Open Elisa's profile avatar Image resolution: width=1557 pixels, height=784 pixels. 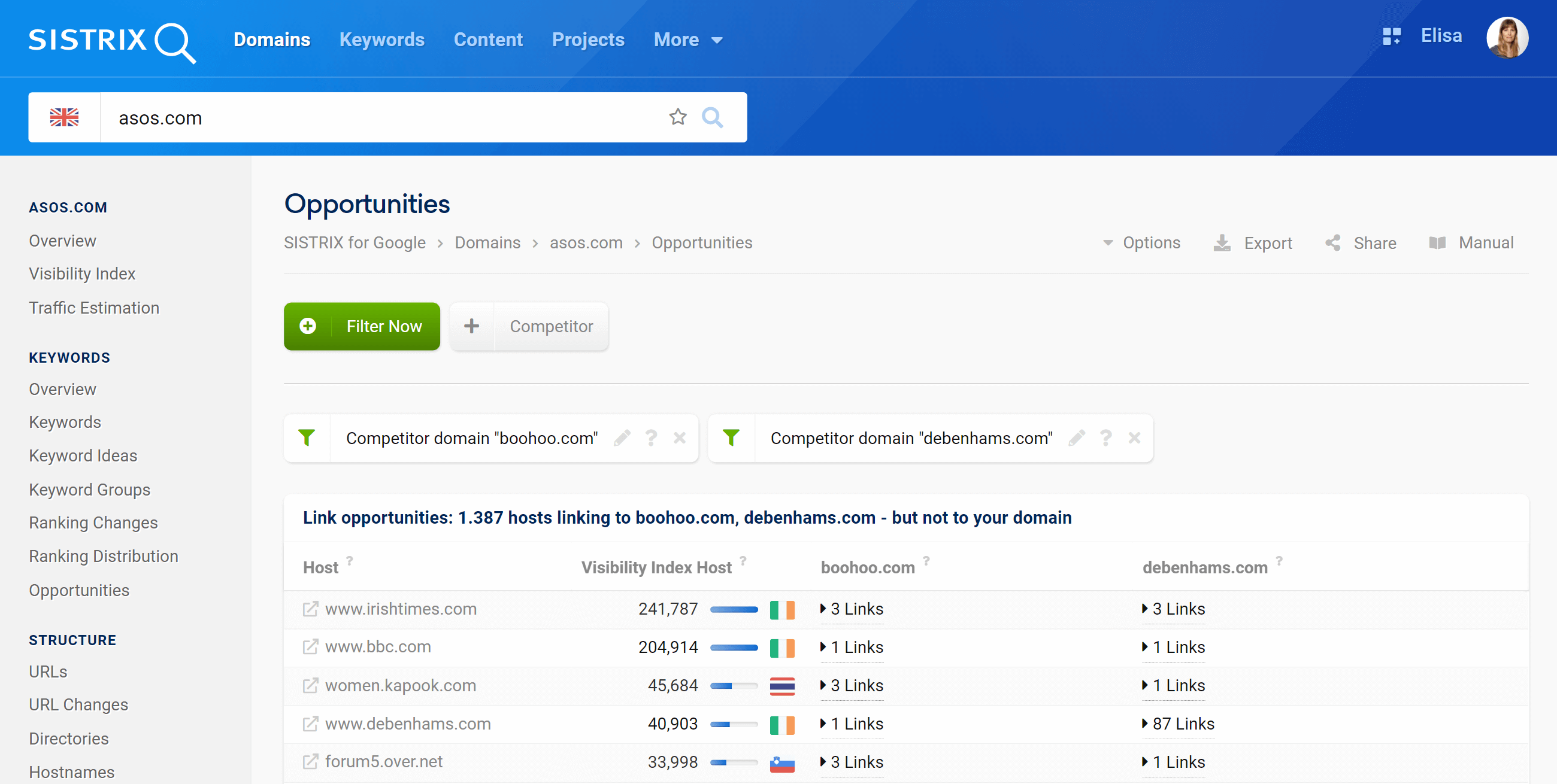pyautogui.click(x=1507, y=38)
